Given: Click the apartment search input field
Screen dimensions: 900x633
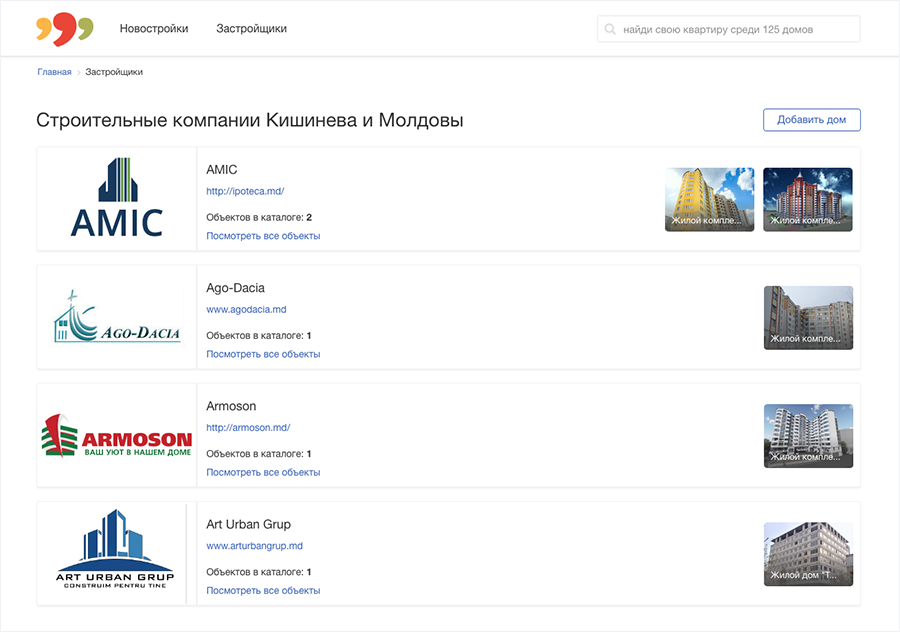Looking at the screenshot, I should pos(728,29).
